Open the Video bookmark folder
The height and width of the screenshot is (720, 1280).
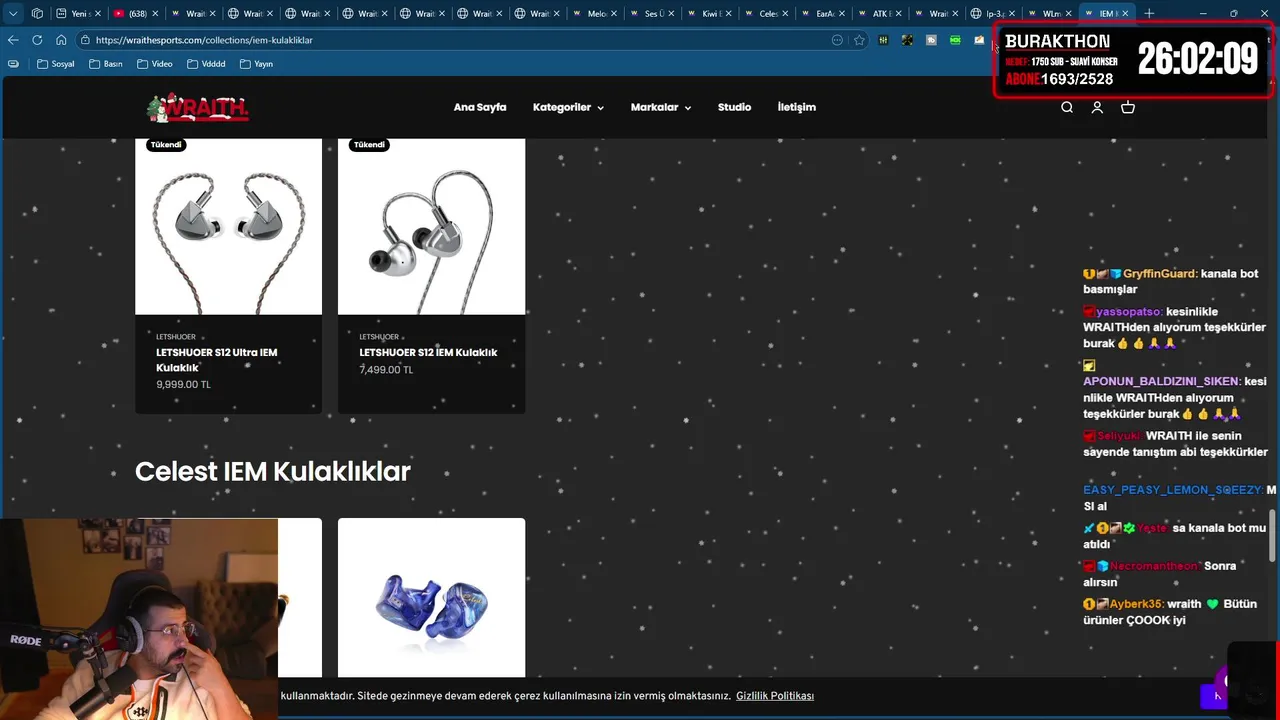click(x=154, y=64)
